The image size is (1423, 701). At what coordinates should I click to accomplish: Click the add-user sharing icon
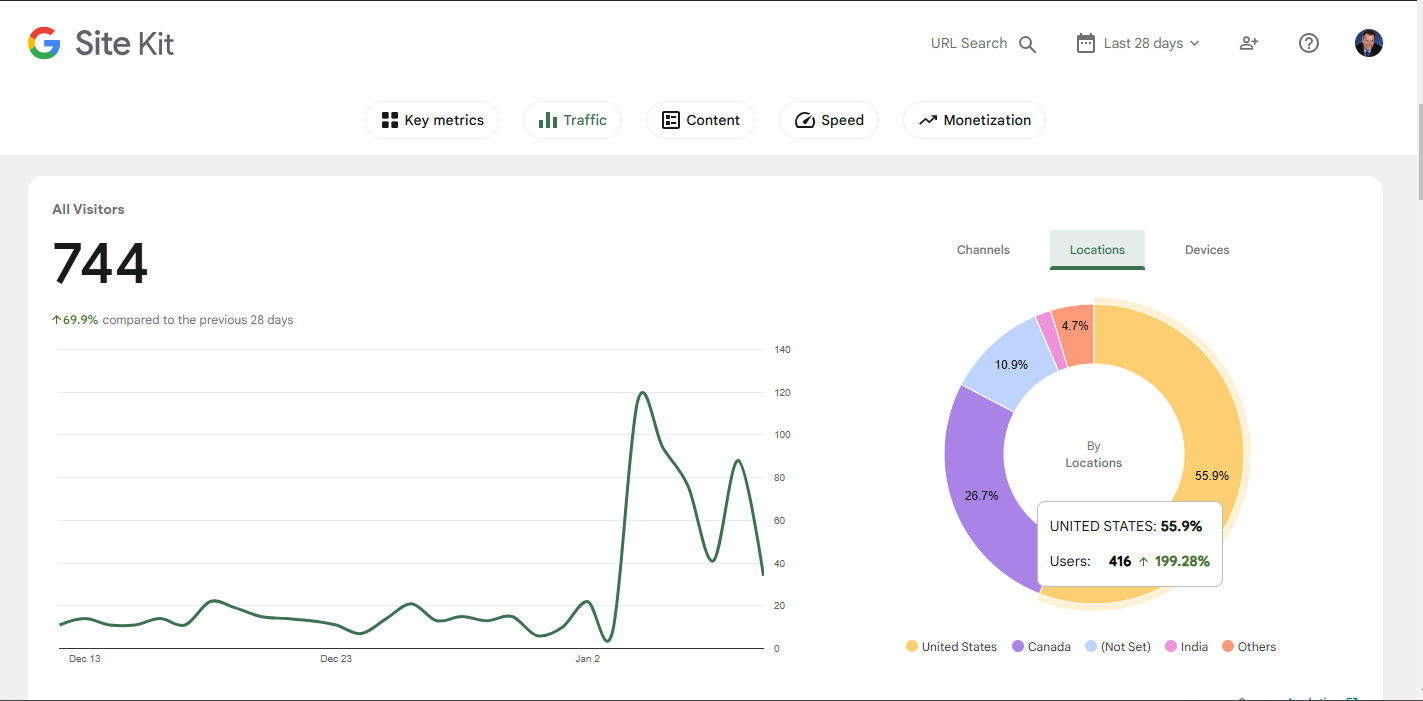point(1248,43)
